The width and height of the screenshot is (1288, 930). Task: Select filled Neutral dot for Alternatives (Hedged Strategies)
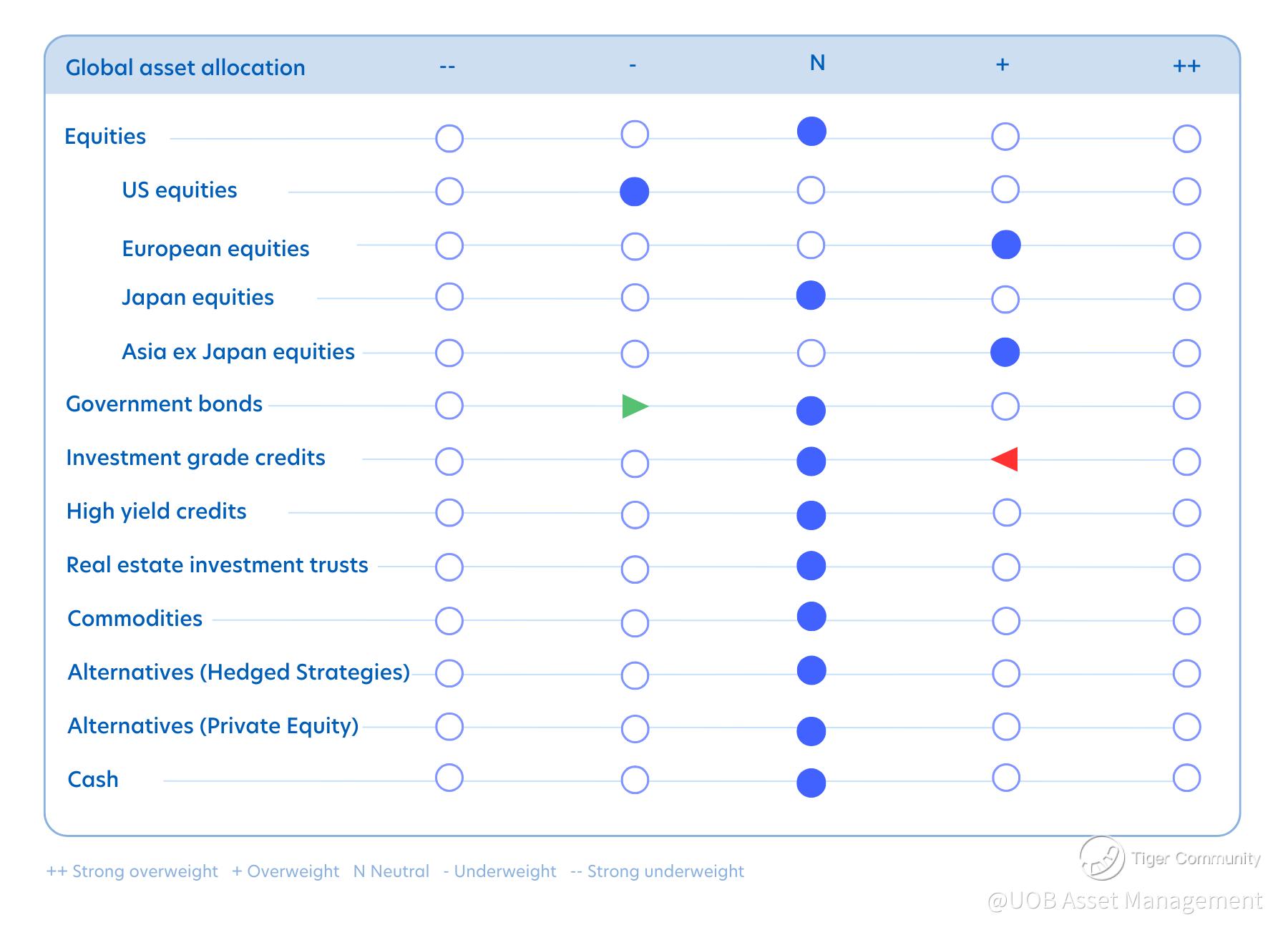pyautogui.click(x=811, y=670)
